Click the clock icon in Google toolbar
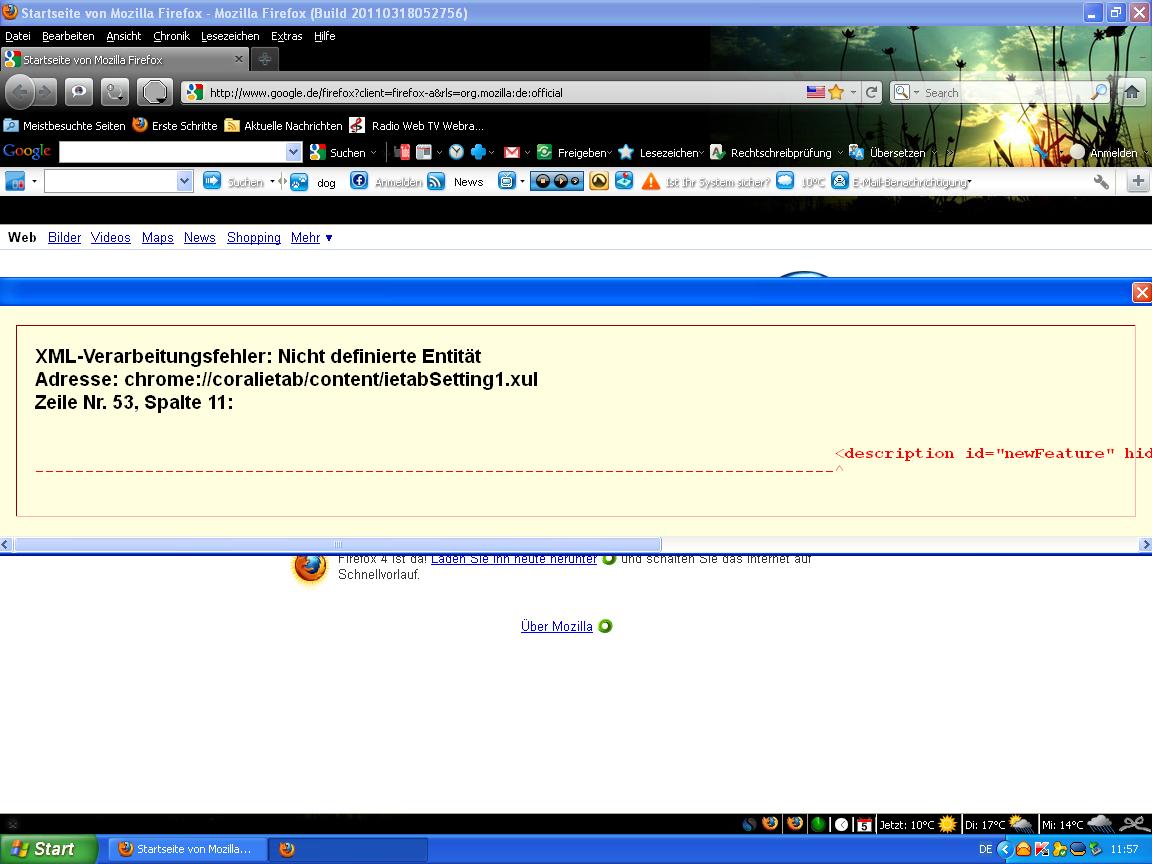The width and height of the screenshot is (1152, 864). pyautogui.click(x=456, y=153)
